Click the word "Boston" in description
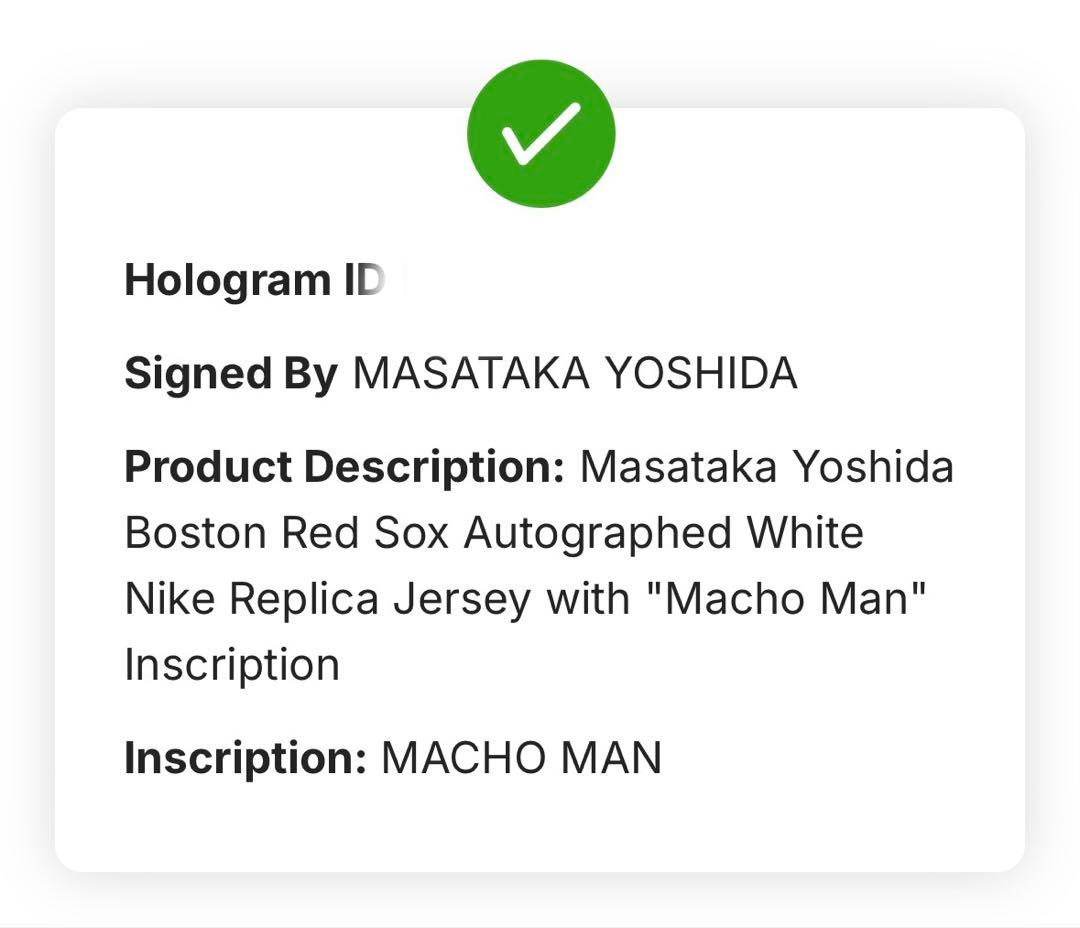Image resolution: width=1080 pixels, height=928 pixels. point(195,533)
